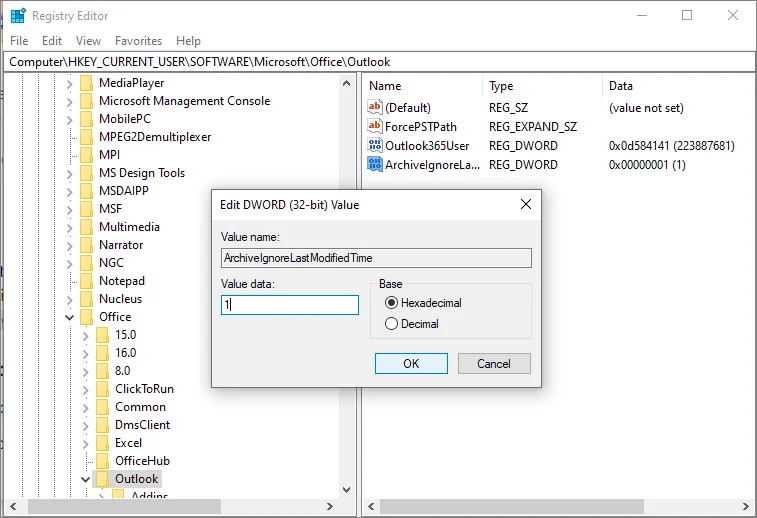The height and width of the screenshot is (518, 757).
Task: Maximize the Registry Editor window
Action: click(687, 15)
